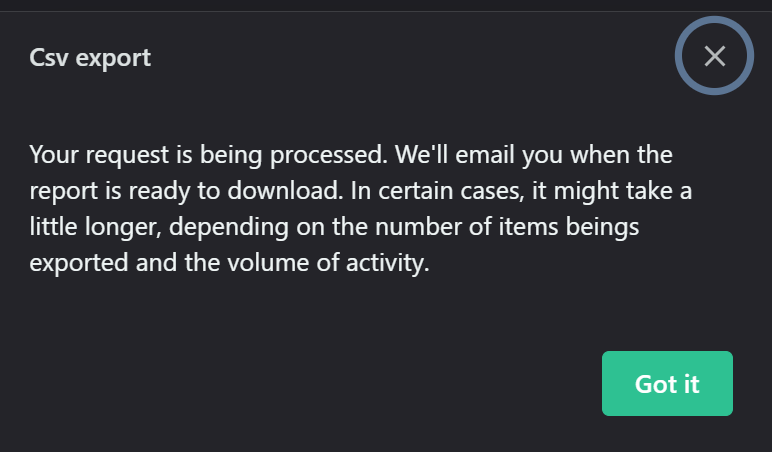Click the word 'processed' in the message

click(x=329, y=155)
